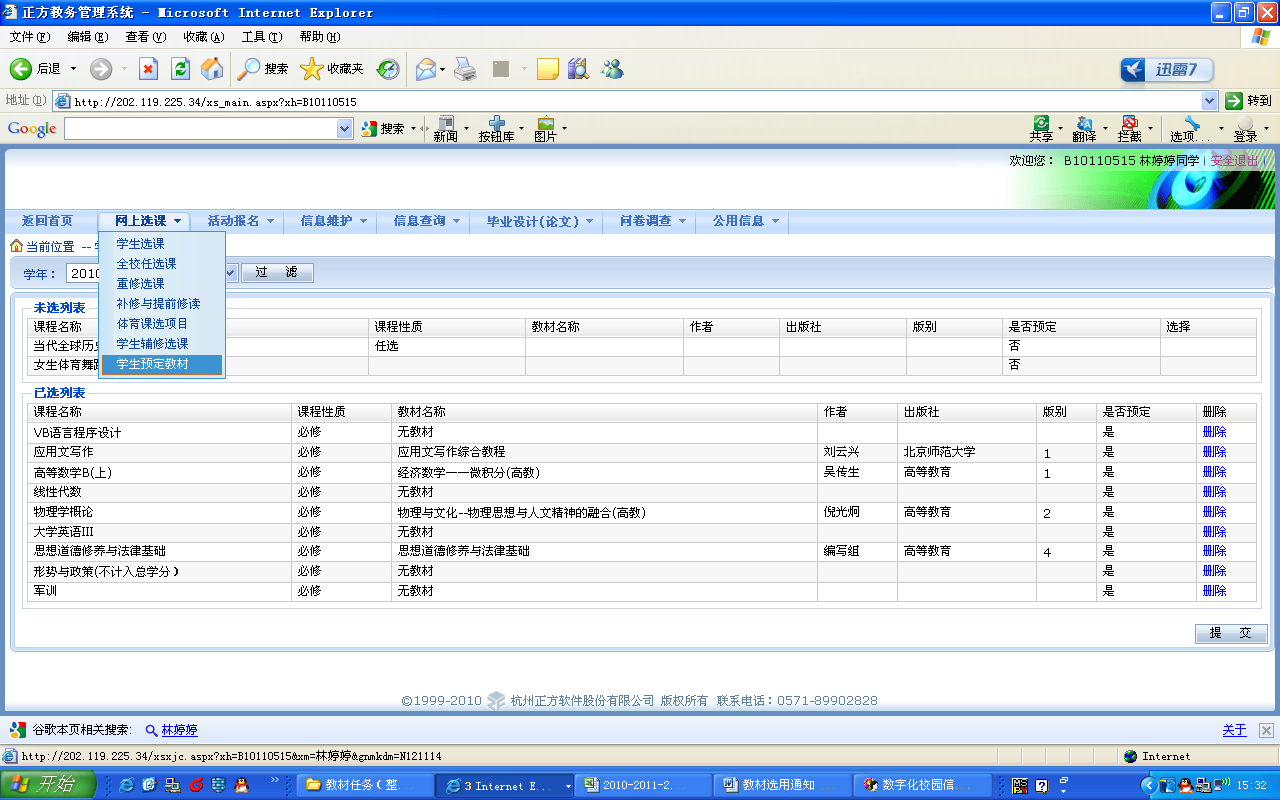Click the 安全退出 logout link
1280x800 pixels.
coord(1234,160)
